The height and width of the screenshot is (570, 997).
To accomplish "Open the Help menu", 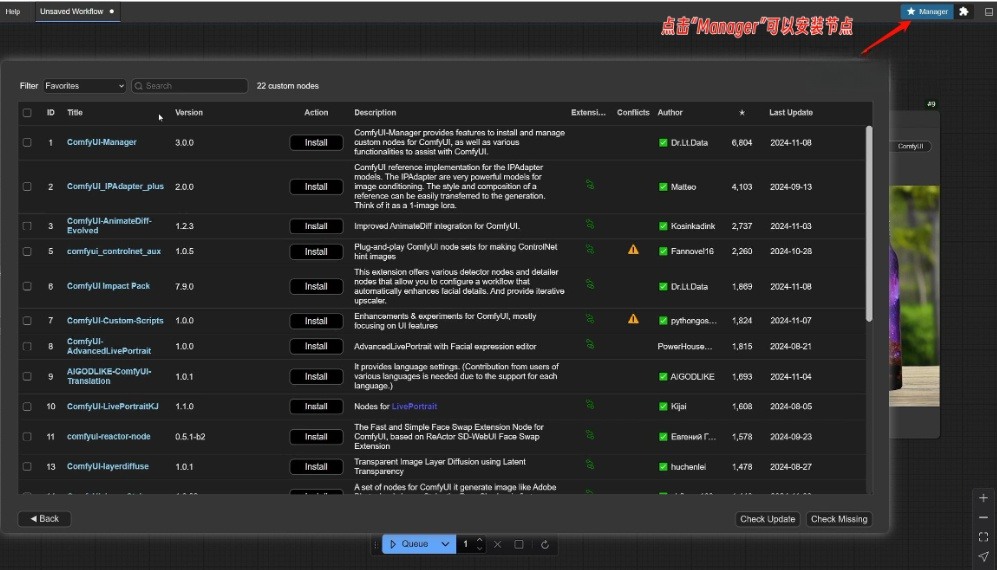I will 13,12.
